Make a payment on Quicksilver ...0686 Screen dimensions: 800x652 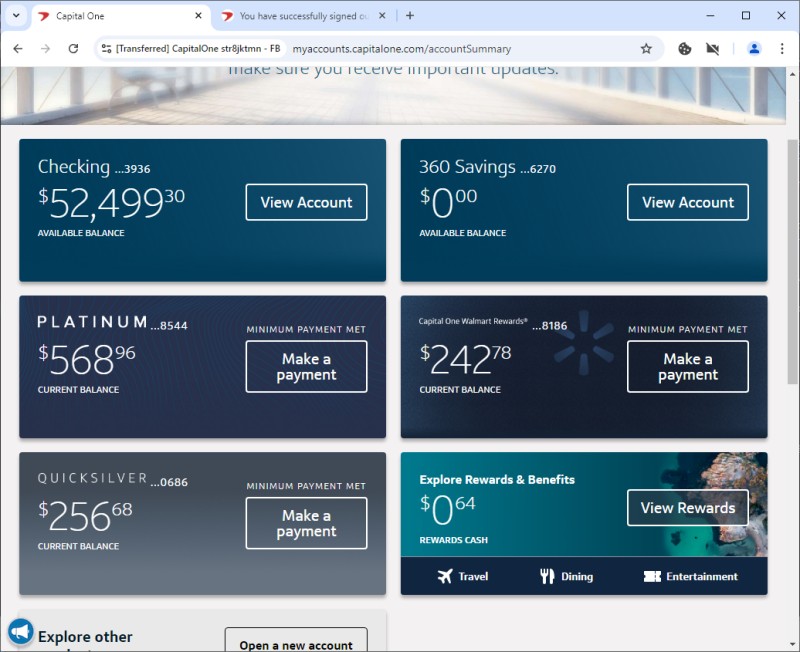[306, 523]
